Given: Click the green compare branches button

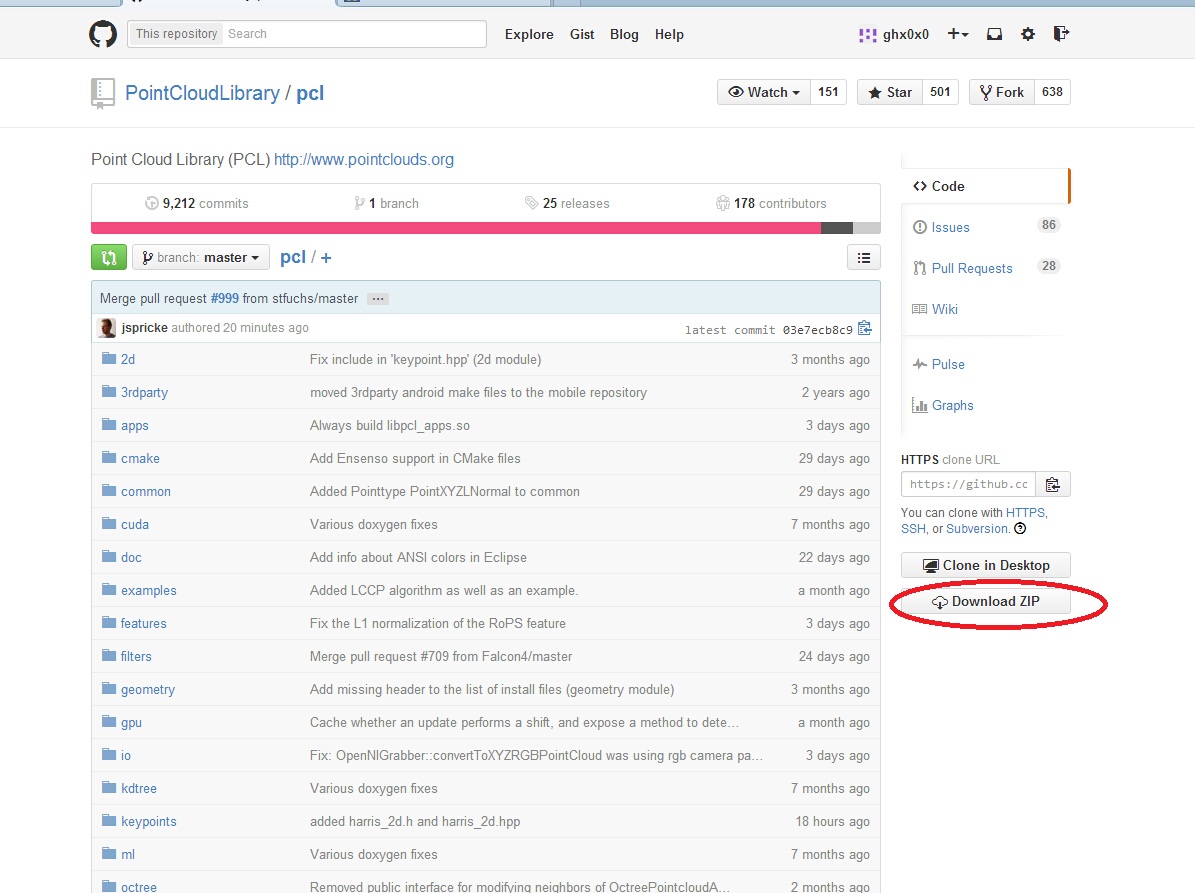Looking at the screenshot, I should click(x=109, y=258).
